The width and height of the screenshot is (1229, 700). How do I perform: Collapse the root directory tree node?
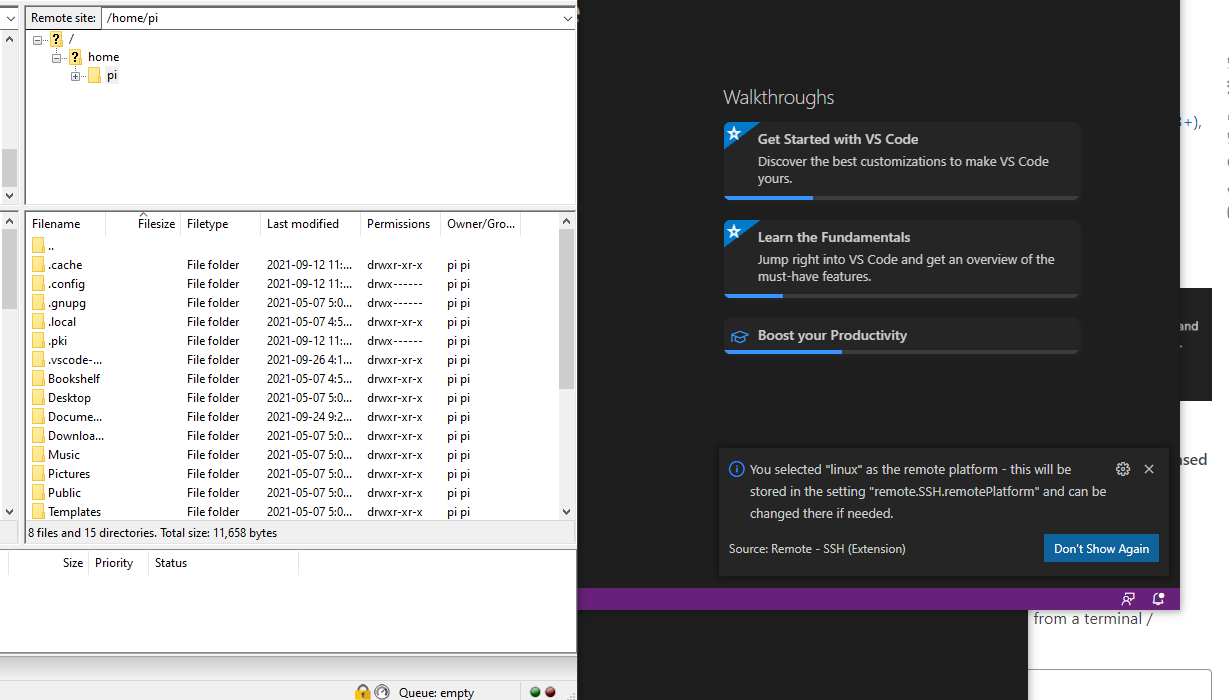38,40
